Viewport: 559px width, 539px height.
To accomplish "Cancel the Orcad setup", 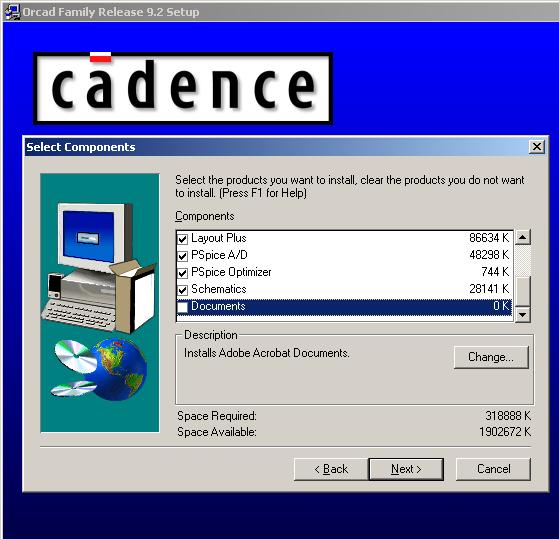I will point(493,469).
